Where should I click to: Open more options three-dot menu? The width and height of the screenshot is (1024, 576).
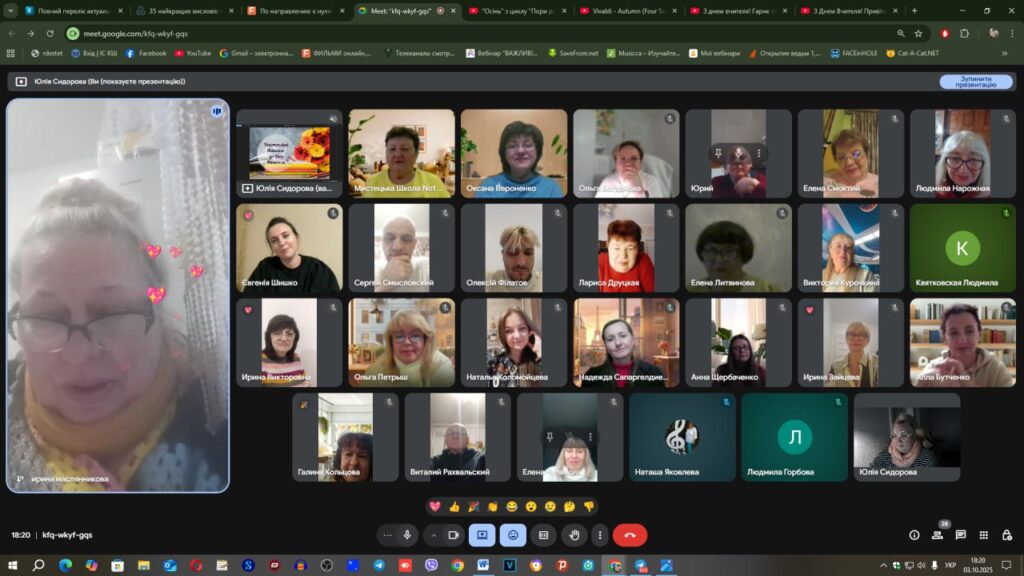tap(600, 535)
